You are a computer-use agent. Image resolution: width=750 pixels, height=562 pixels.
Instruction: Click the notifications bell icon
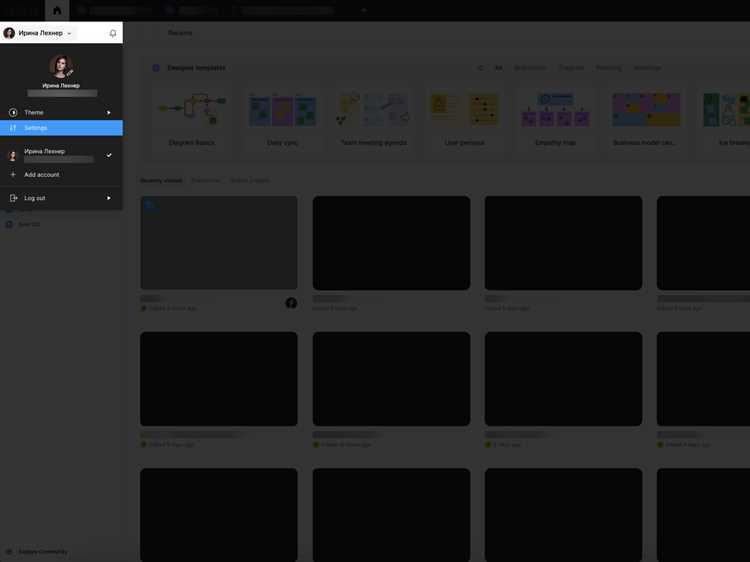coord(113,33)
